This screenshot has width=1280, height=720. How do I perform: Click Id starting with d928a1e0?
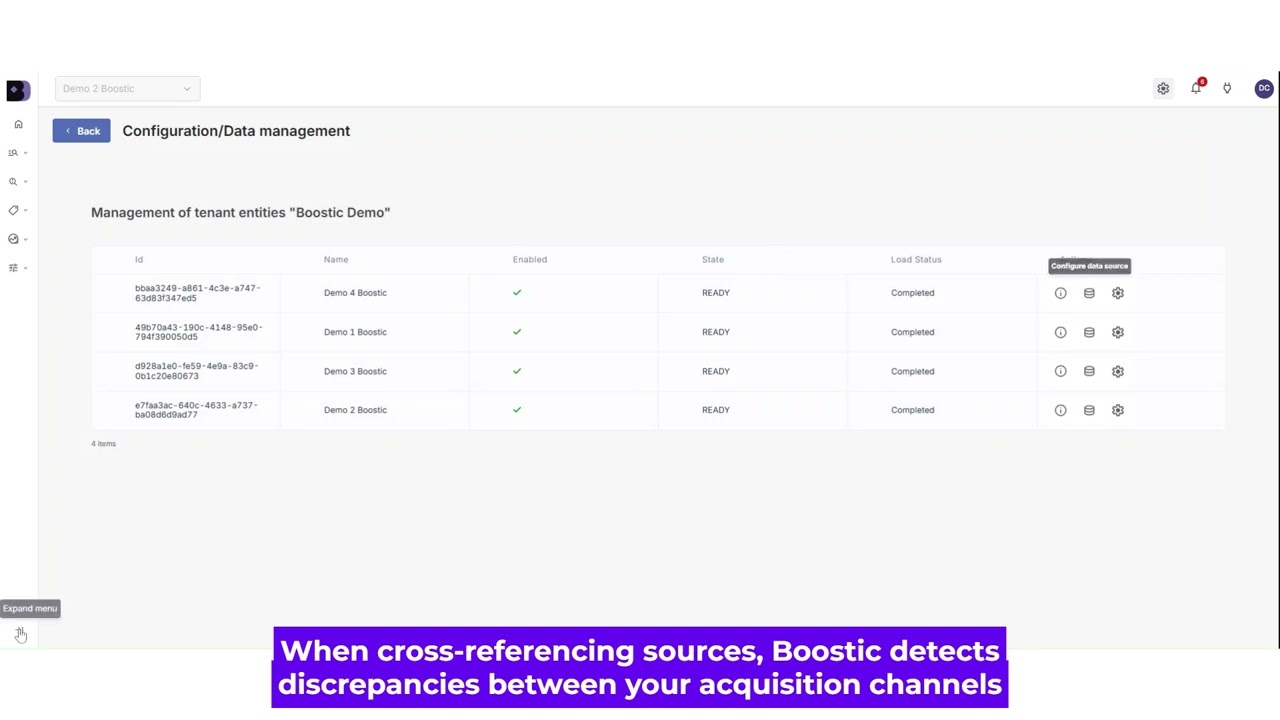(197, 371)
